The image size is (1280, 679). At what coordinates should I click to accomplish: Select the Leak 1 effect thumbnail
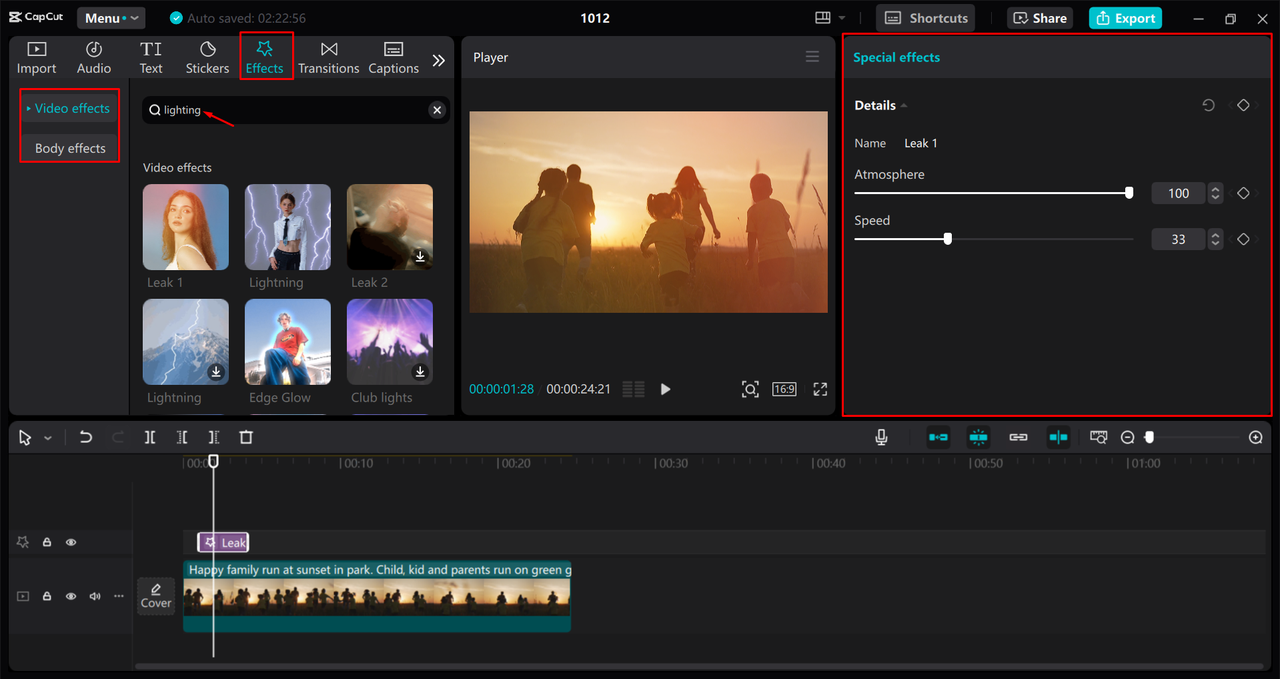pos(186,227)
